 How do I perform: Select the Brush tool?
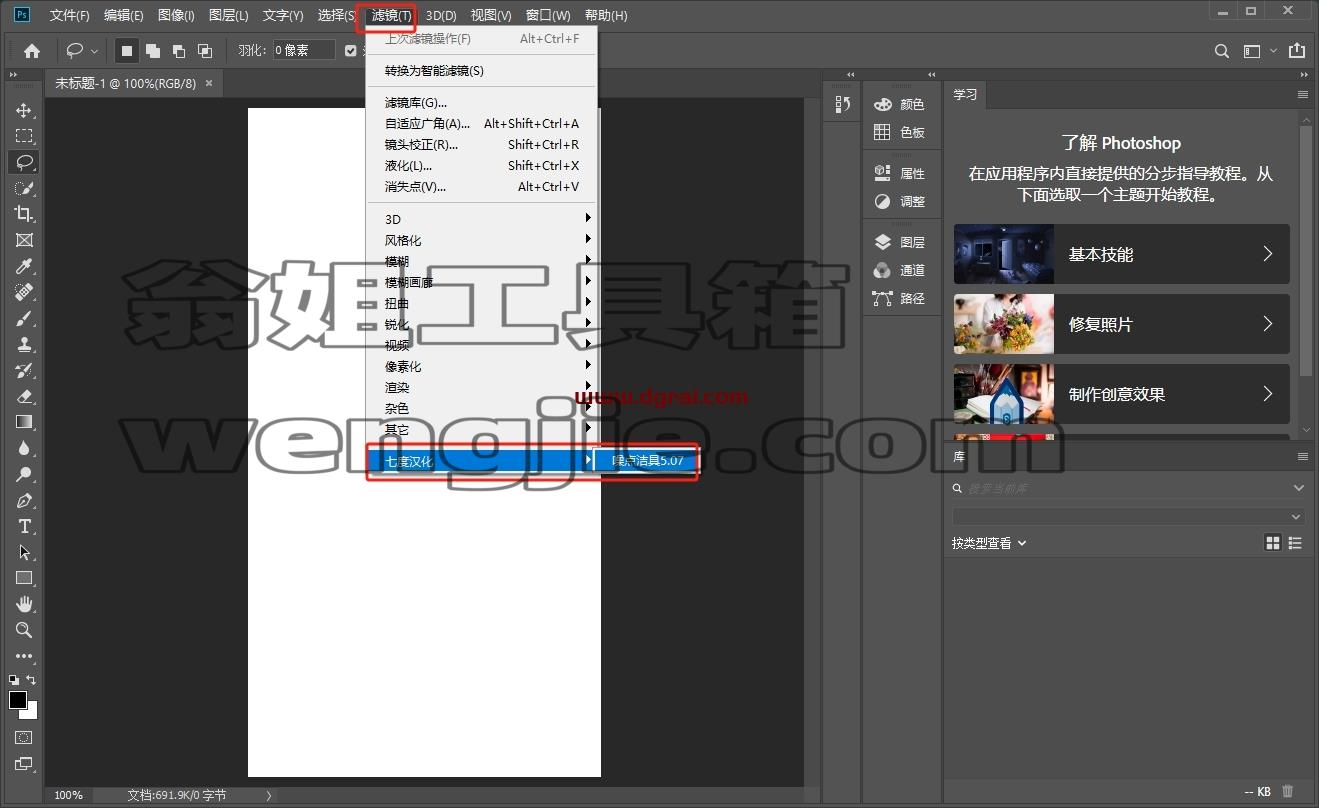tap(24, 318)
